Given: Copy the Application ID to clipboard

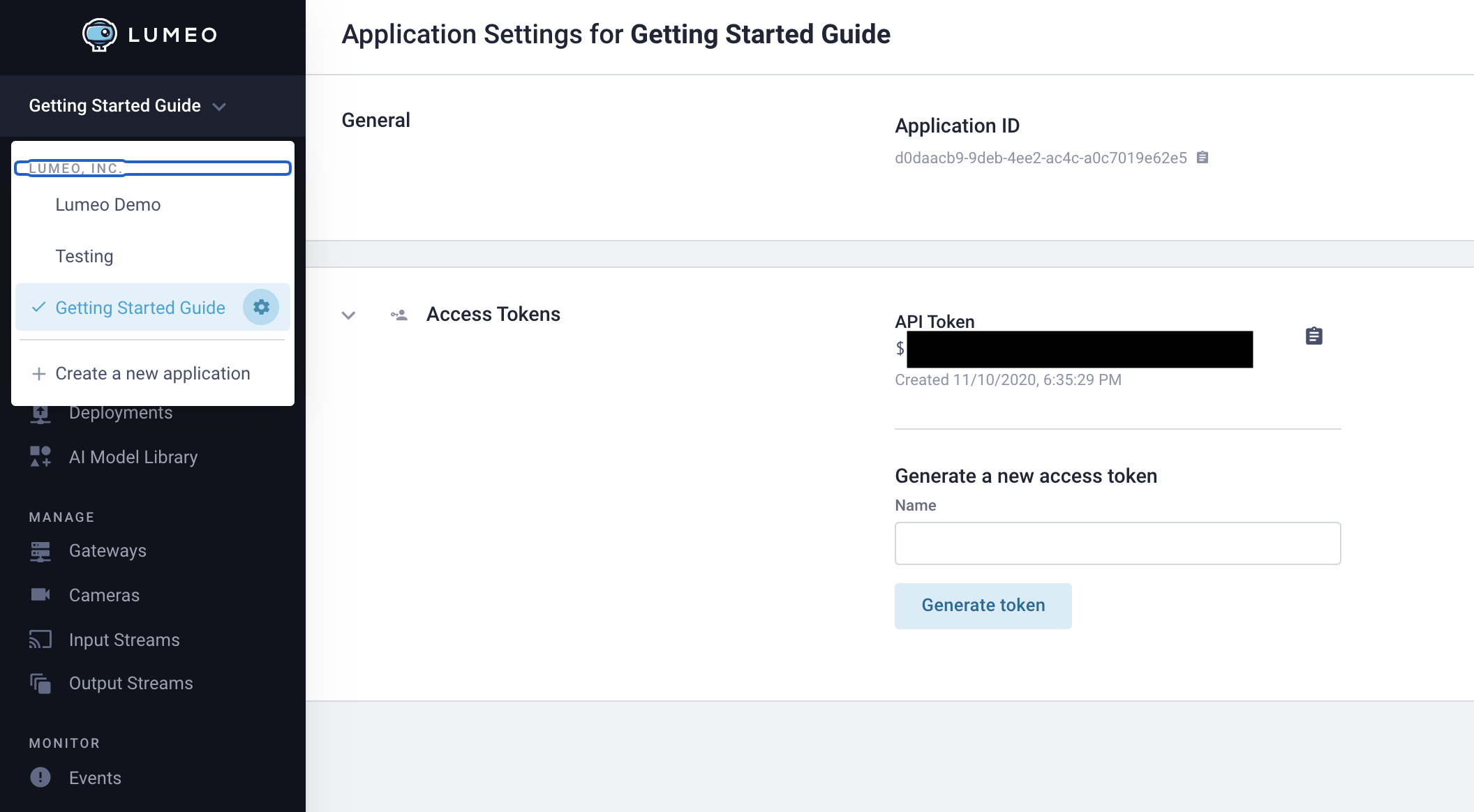Looking at the screenshot, I should point(1202,158).
